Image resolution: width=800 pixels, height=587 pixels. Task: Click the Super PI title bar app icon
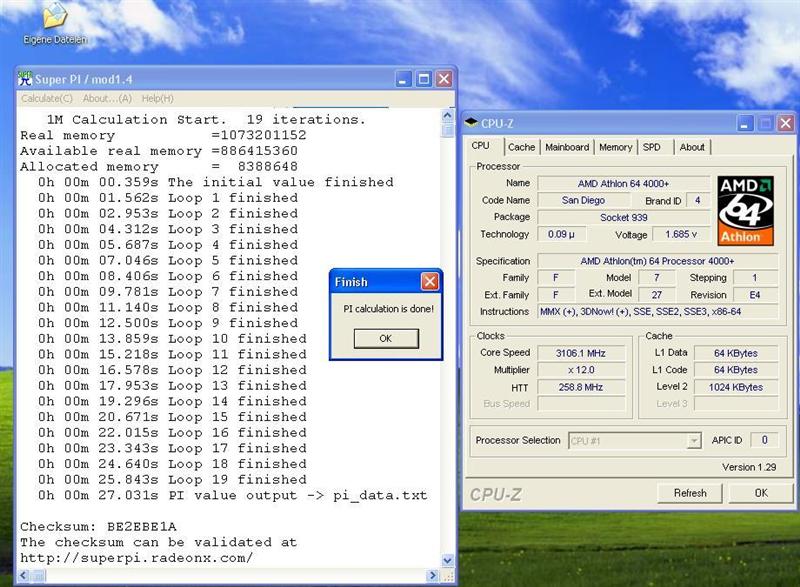[x=24, y=79]
